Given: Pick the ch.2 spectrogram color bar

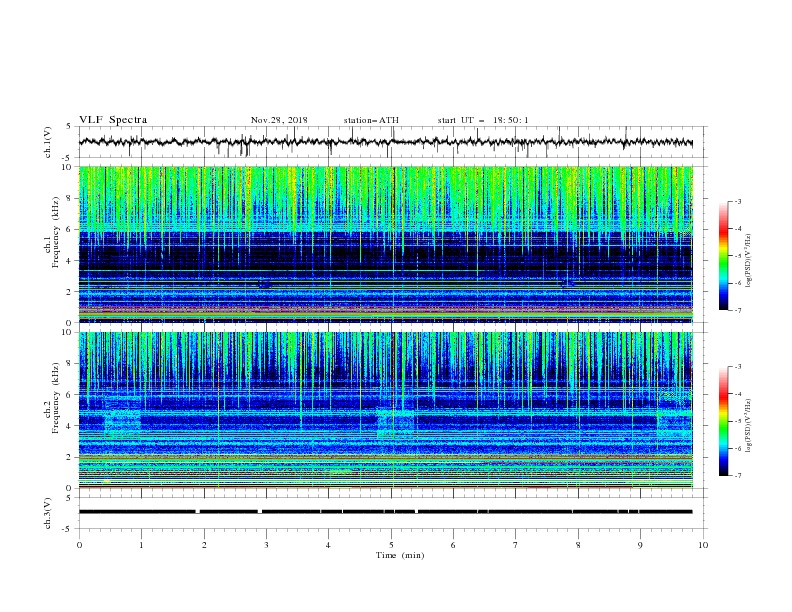Looking at the screenshot, I should 723,421.
